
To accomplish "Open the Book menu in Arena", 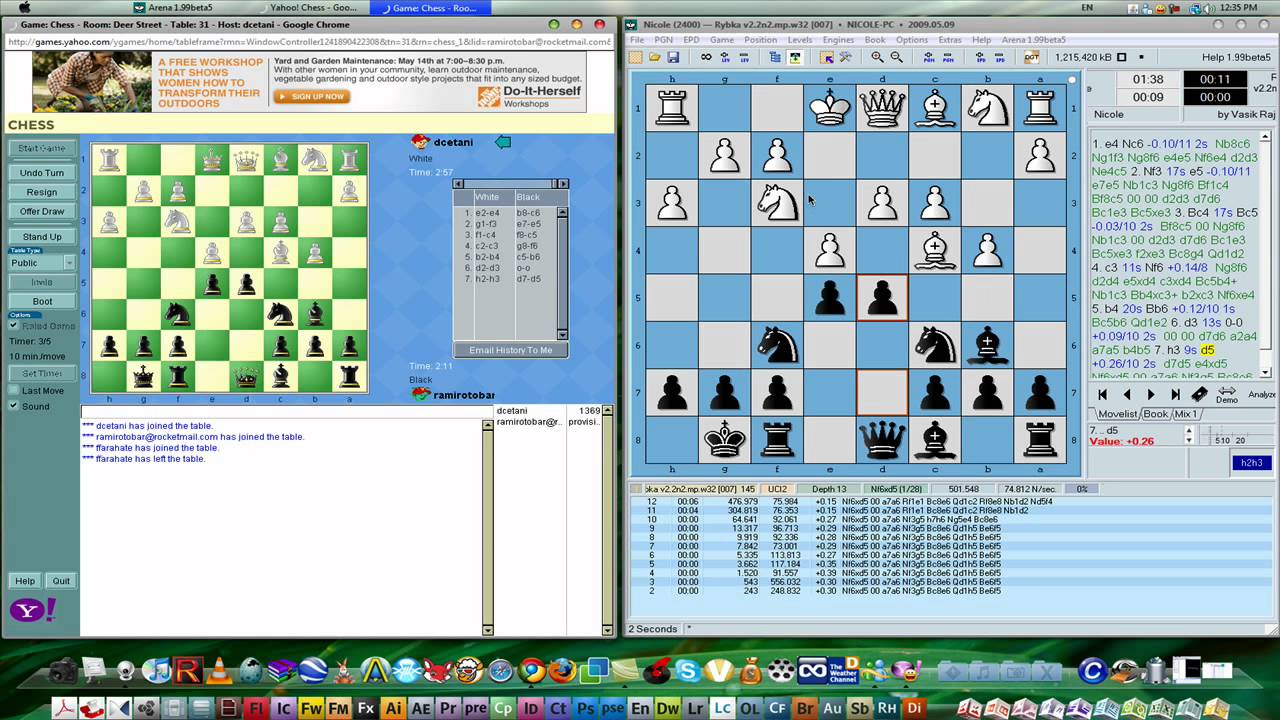I will tap(875, 40).
